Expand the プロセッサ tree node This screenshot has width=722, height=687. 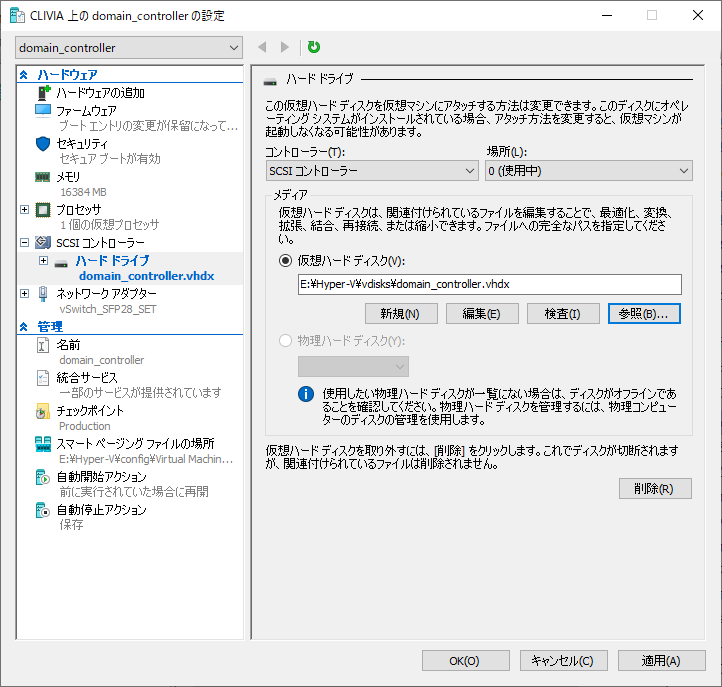point(25,210)
